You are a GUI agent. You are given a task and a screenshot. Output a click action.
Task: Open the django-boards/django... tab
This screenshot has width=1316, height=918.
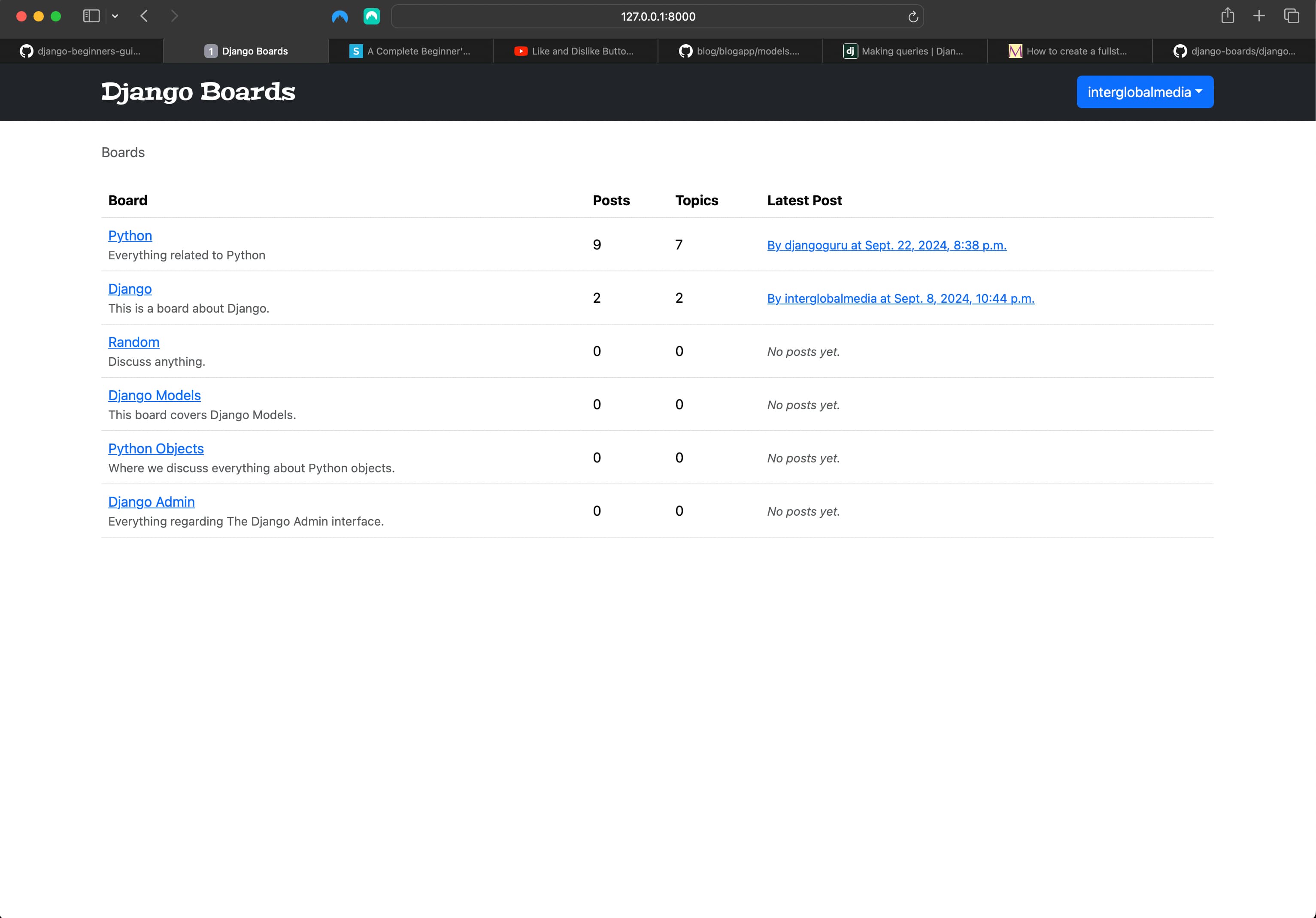coord(1234,51)
